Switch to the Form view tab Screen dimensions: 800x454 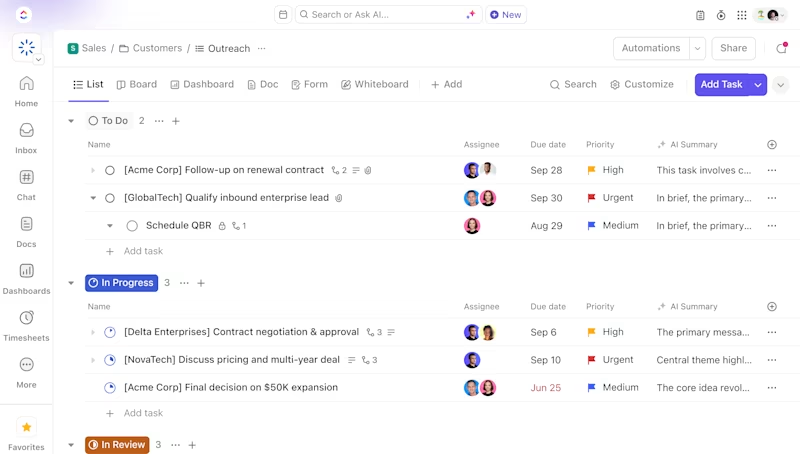pos(309,84)
